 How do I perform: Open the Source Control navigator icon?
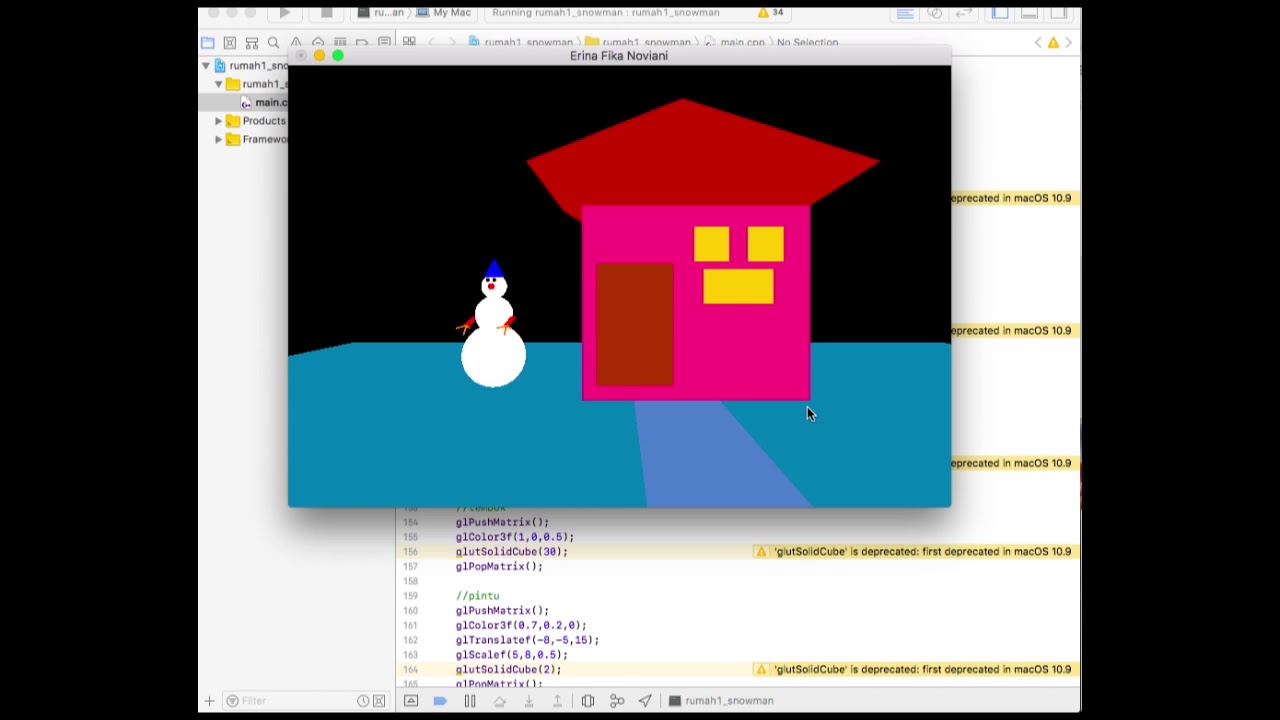[x=229, y=42]
